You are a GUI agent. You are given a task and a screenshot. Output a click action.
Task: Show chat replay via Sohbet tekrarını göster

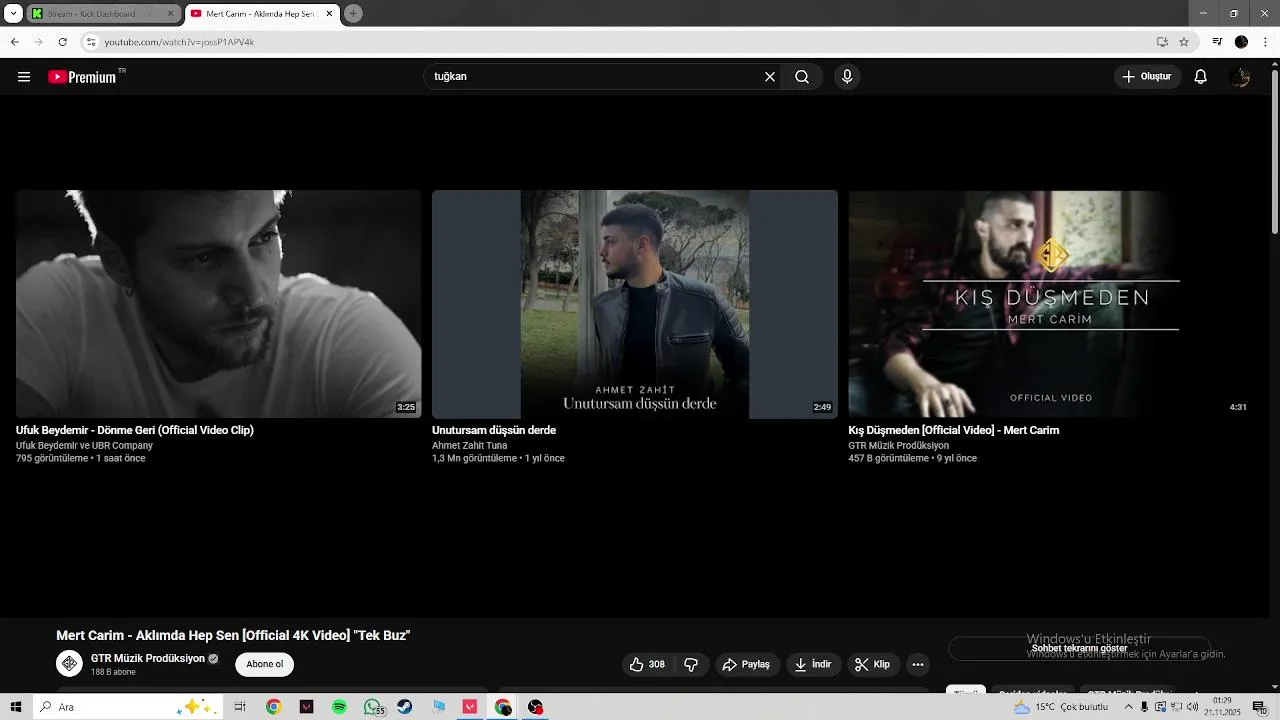click(x=1079, y=649)
